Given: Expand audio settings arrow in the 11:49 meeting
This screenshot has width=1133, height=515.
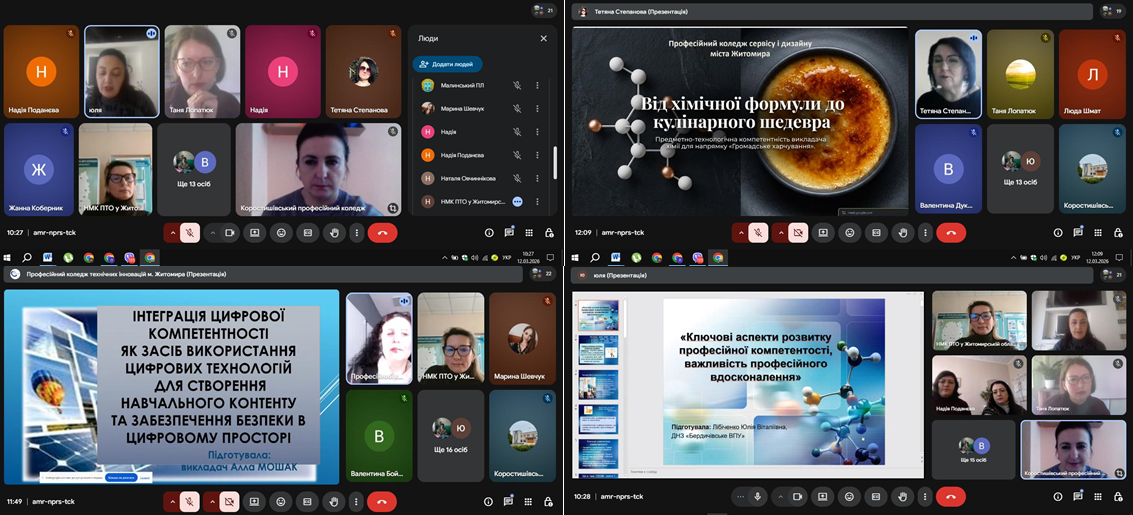Looking at the screenshot, I should coord(173,501).
